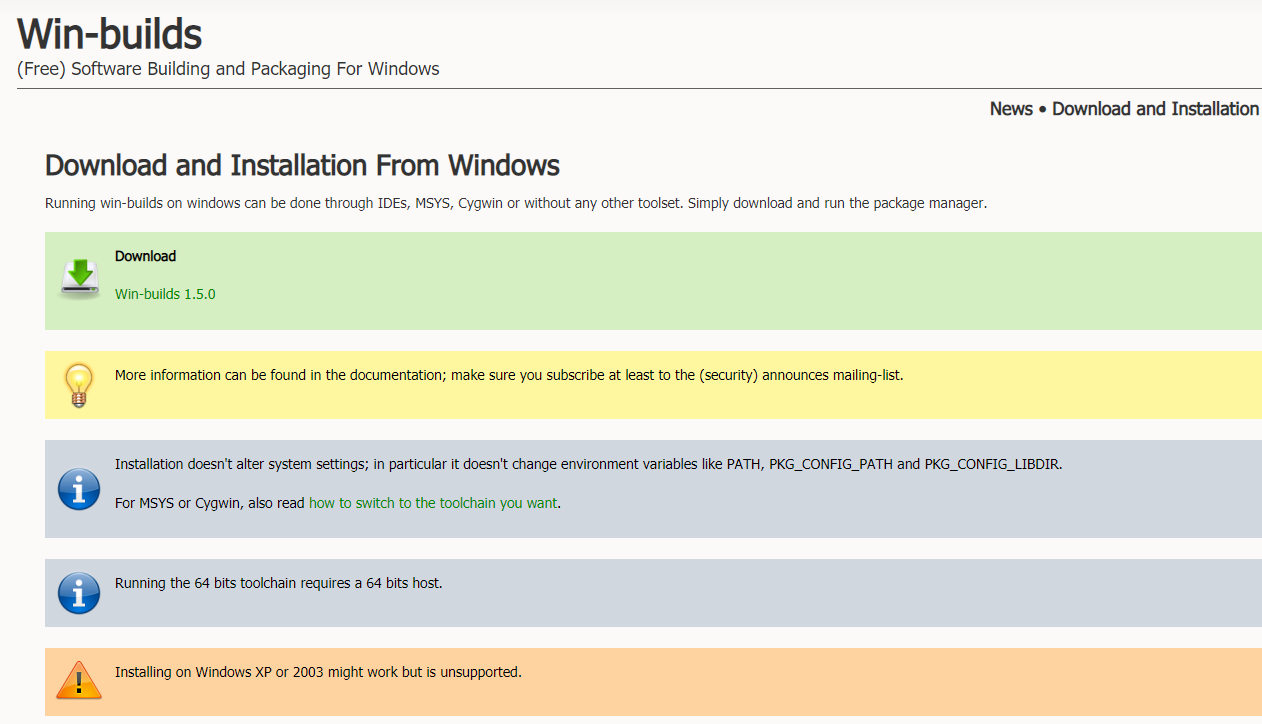Click info icon beside 64 bits toolchain note
The width and height of the screenshot is (1262, 724).
click(x=79, y=593)
